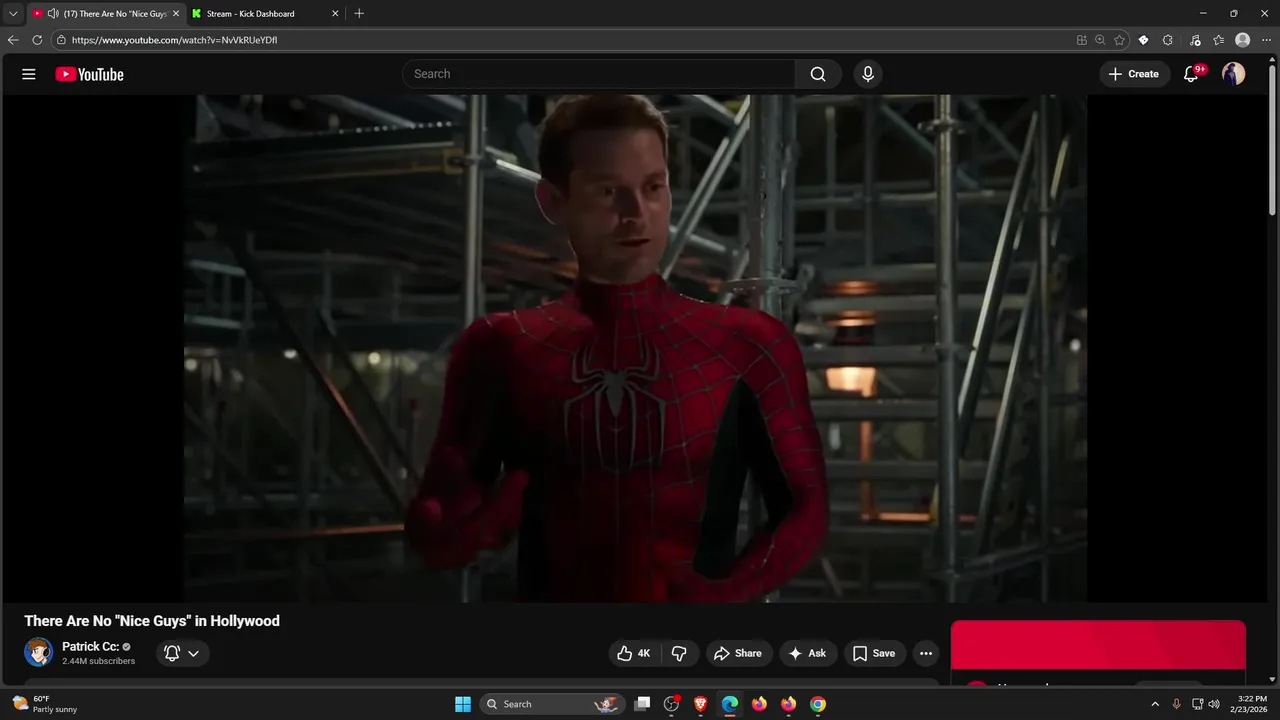This screenshot has width=1280, height=720.
Task: Open the Ask AI button
Action: [x=807, y=653]
